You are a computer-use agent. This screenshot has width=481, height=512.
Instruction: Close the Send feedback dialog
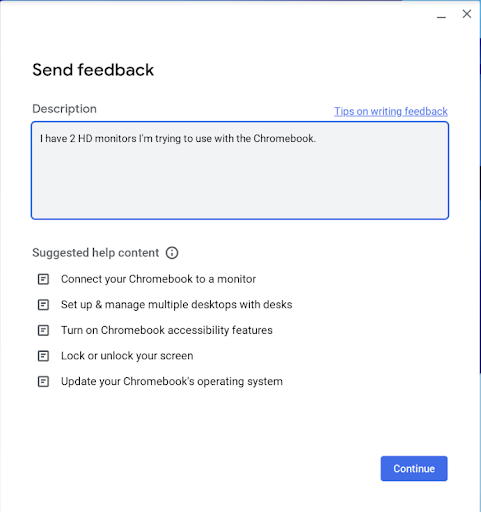[x=467, y=14]
